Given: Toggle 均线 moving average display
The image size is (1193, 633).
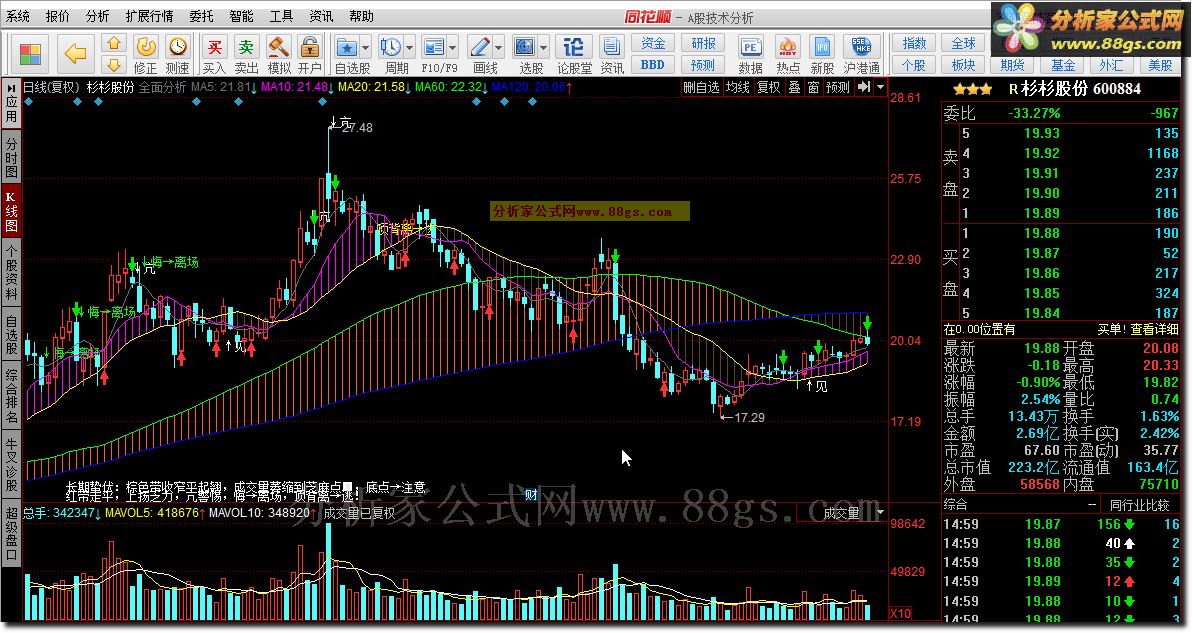Looking at the screenshot, I should 737,87.
